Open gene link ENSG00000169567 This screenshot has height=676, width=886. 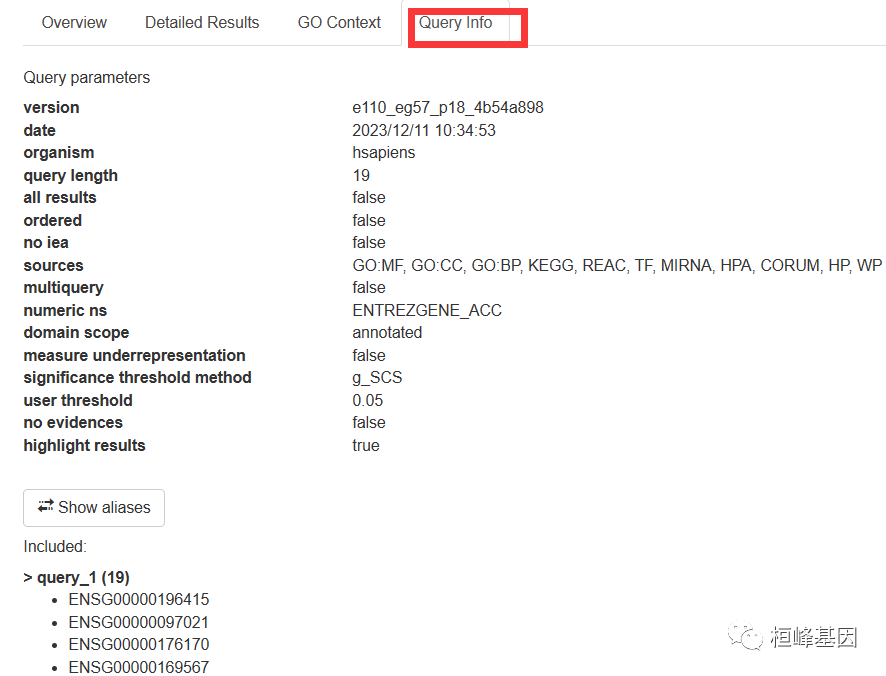139,667
